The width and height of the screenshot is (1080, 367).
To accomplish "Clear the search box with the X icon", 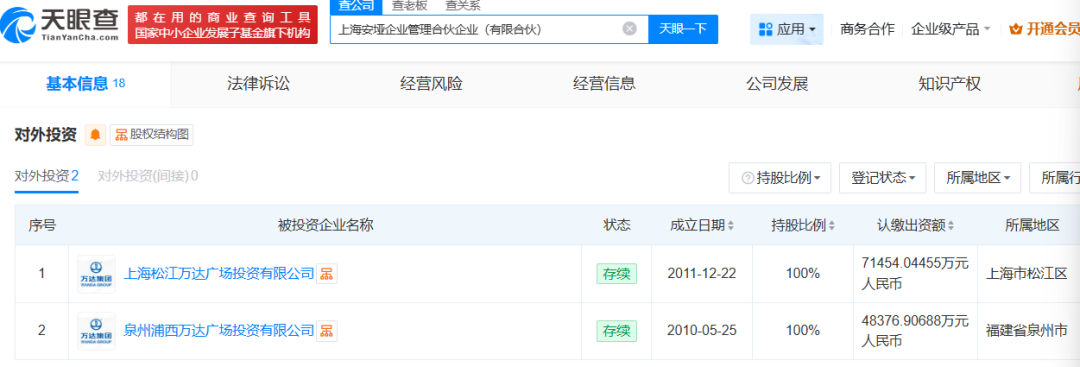I will [630, 29].
